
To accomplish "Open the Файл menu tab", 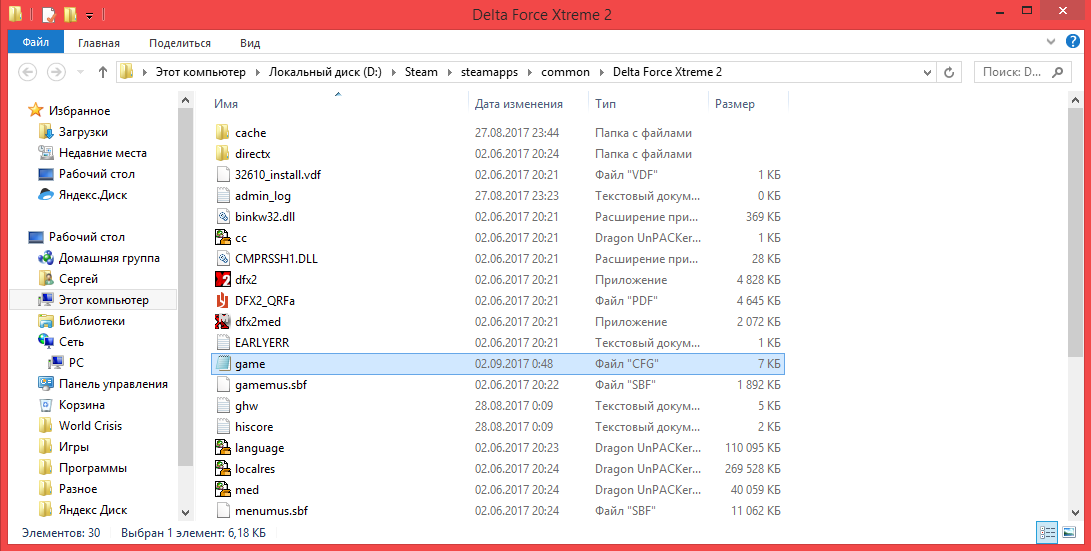I will (x=35, y=42).
